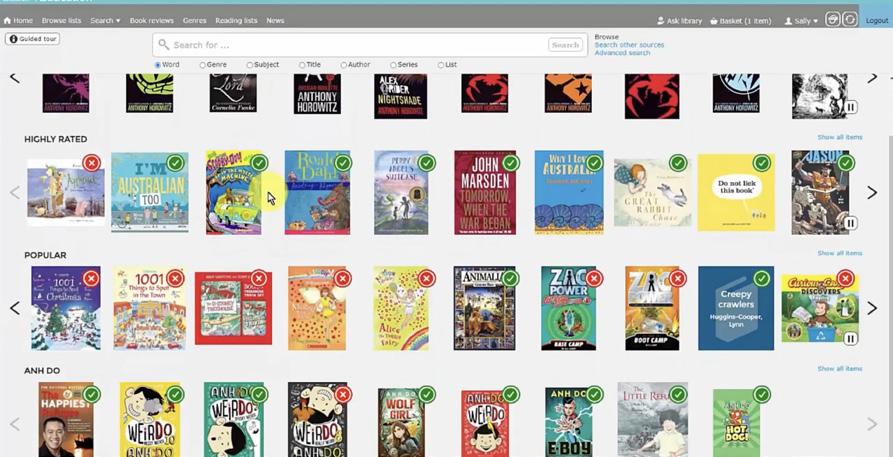893x457 pixels.
Task: Select the Genre search radio button
Action: point(202,65)
